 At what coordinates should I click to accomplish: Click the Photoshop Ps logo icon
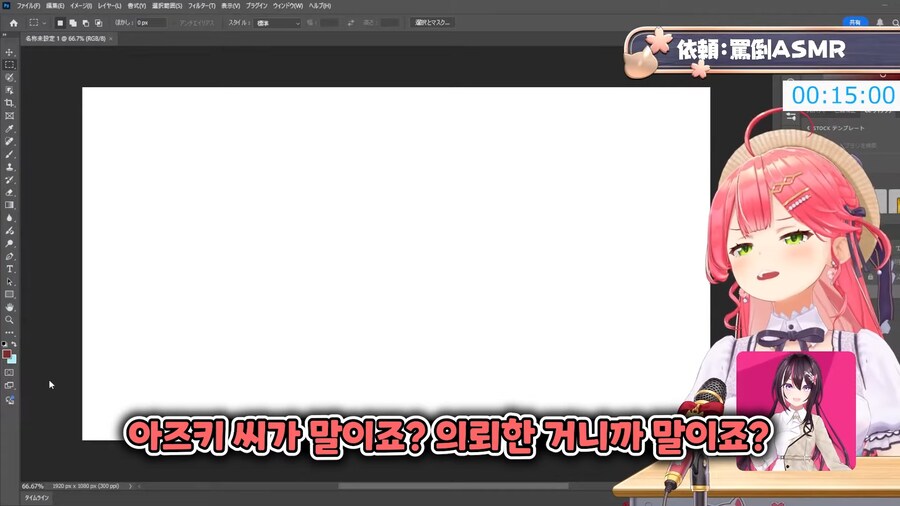(6, 6)
